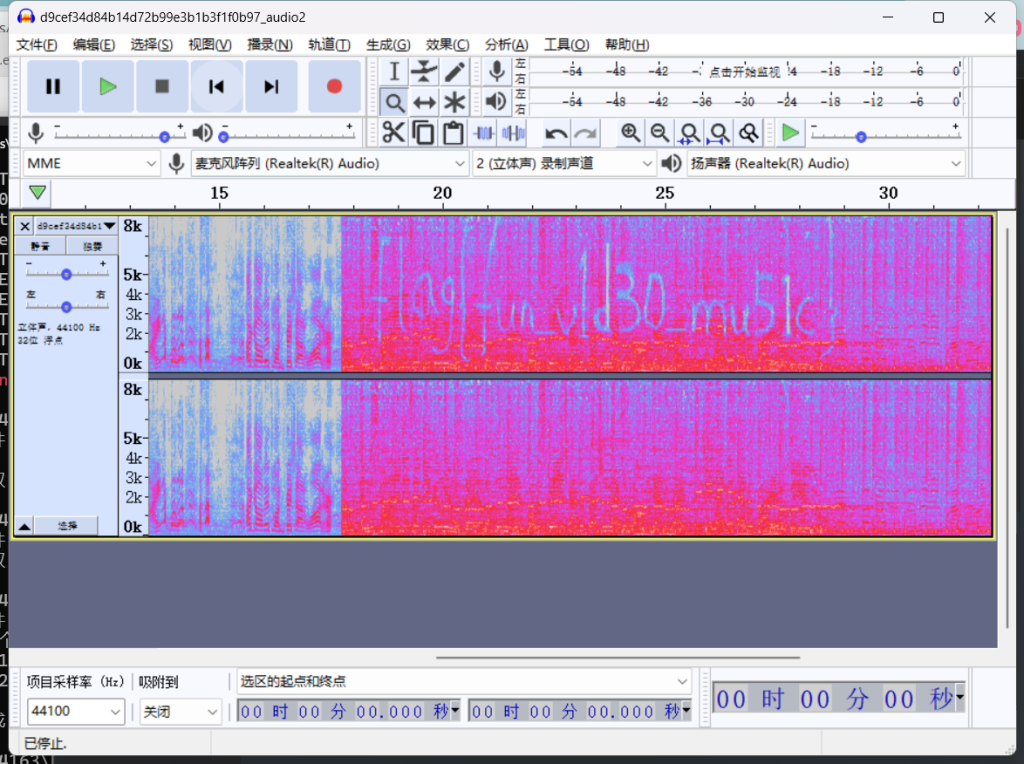Open the 效果(C) menu
The width and height of the screenshot is (1024, 764).
[447, 45]
